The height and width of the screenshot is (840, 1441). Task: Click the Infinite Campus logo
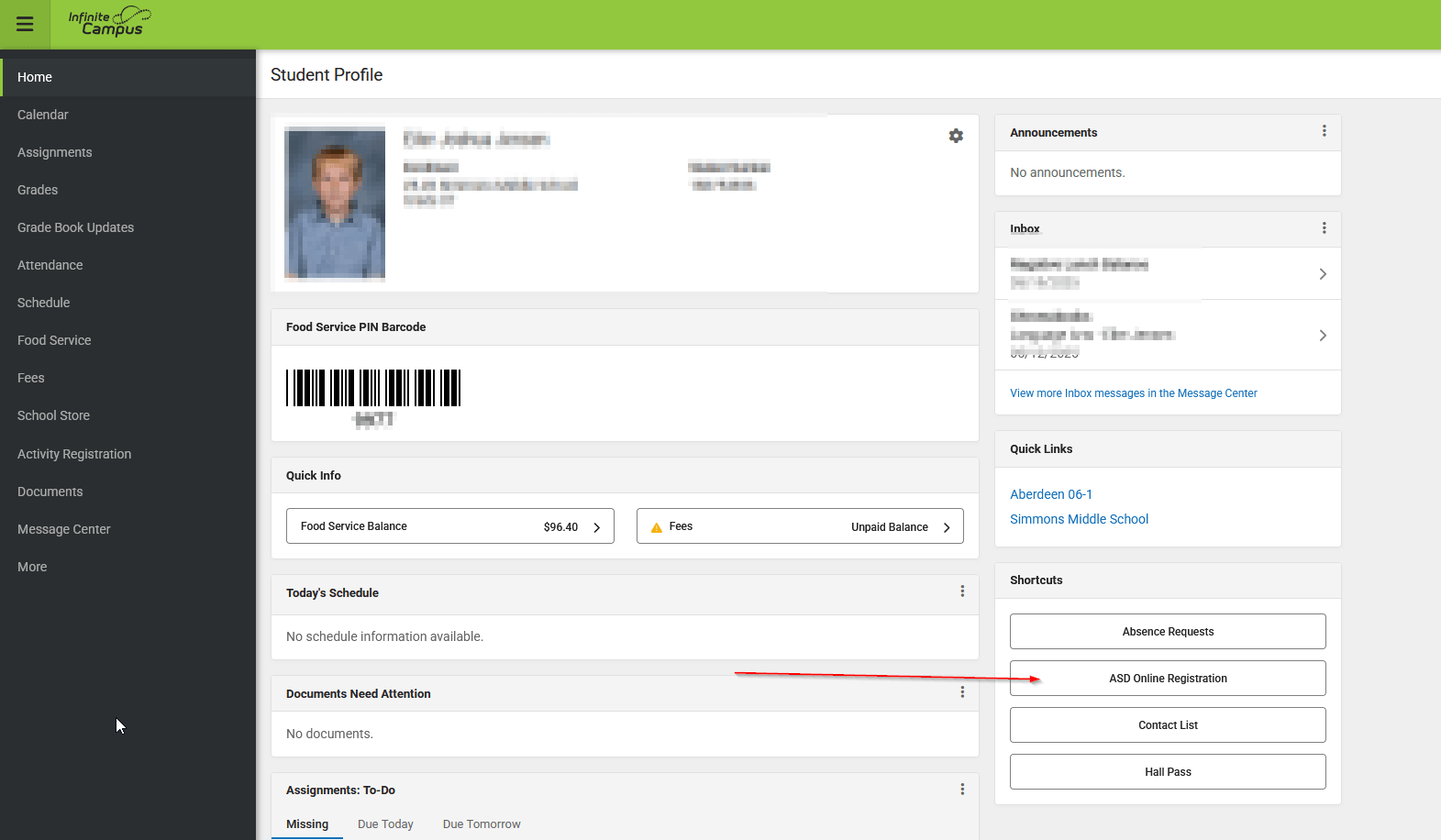point(109,22)
